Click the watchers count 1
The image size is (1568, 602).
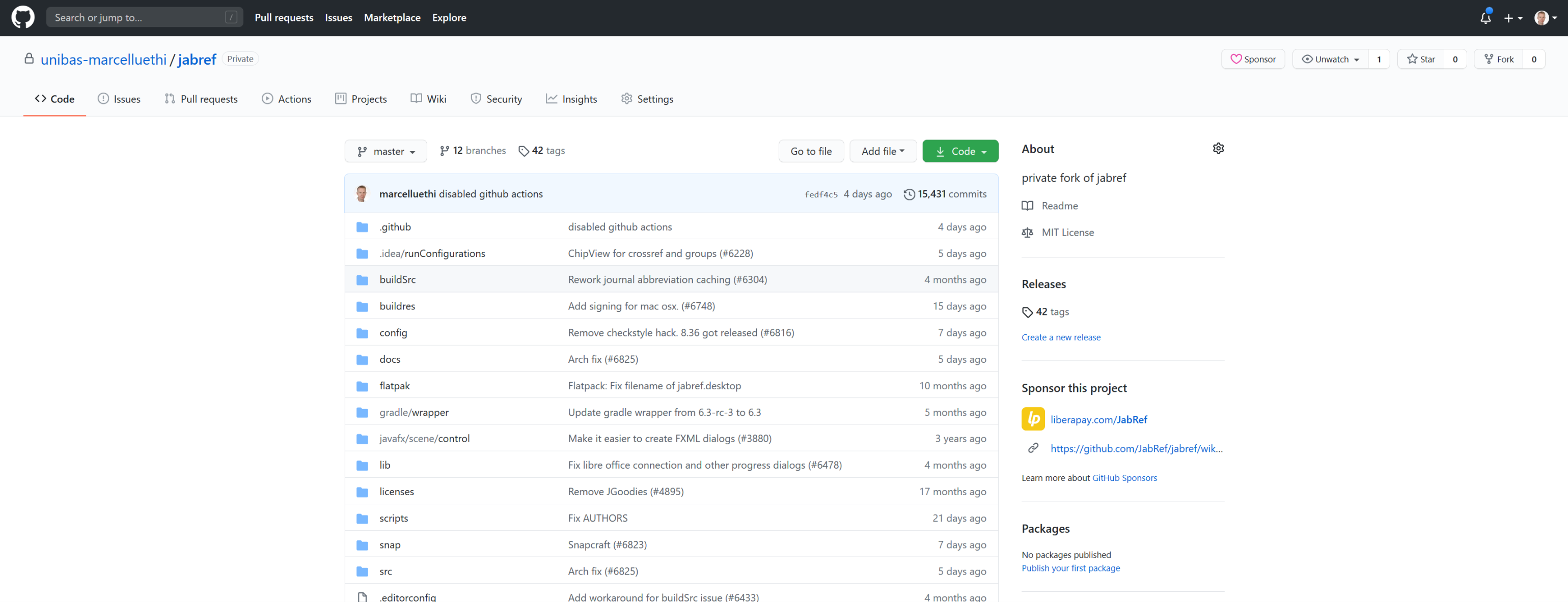click(1379, 59)
